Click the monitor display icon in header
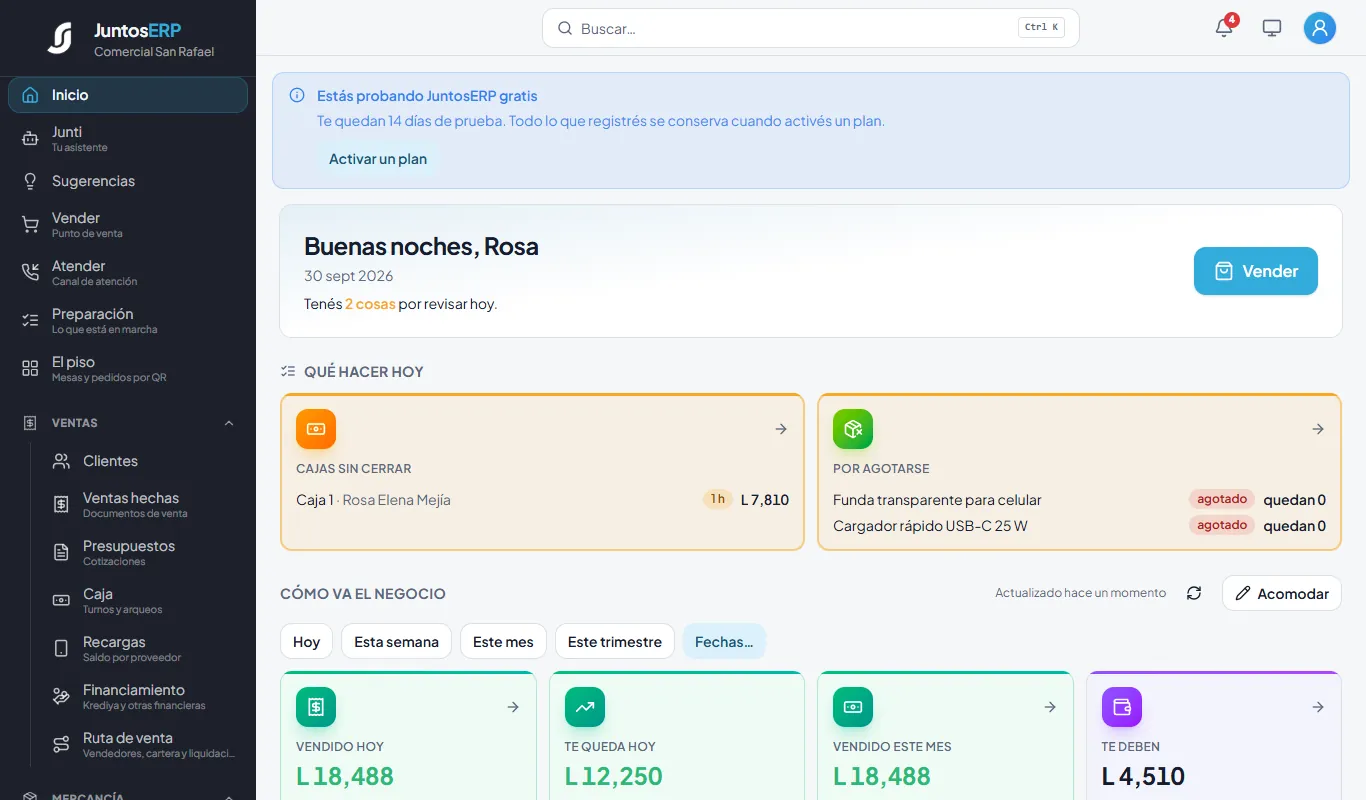The height and width of the screenshot is (800, 1366). pyautogui.click(x=1272, y=28)
